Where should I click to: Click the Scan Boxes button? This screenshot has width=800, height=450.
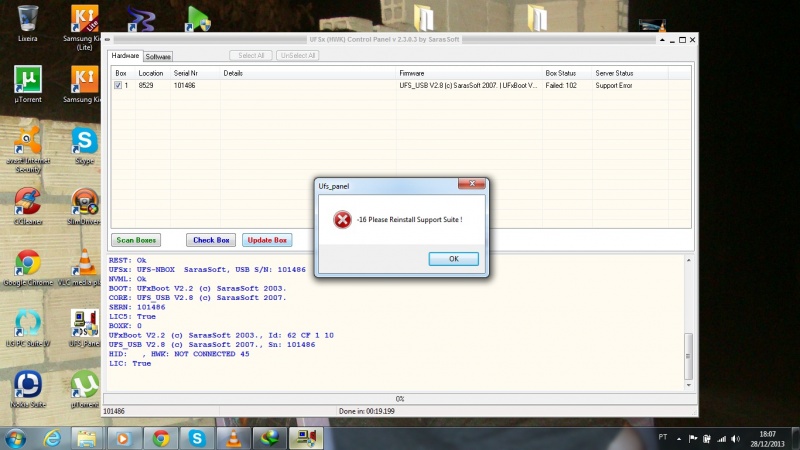point(137,240)
